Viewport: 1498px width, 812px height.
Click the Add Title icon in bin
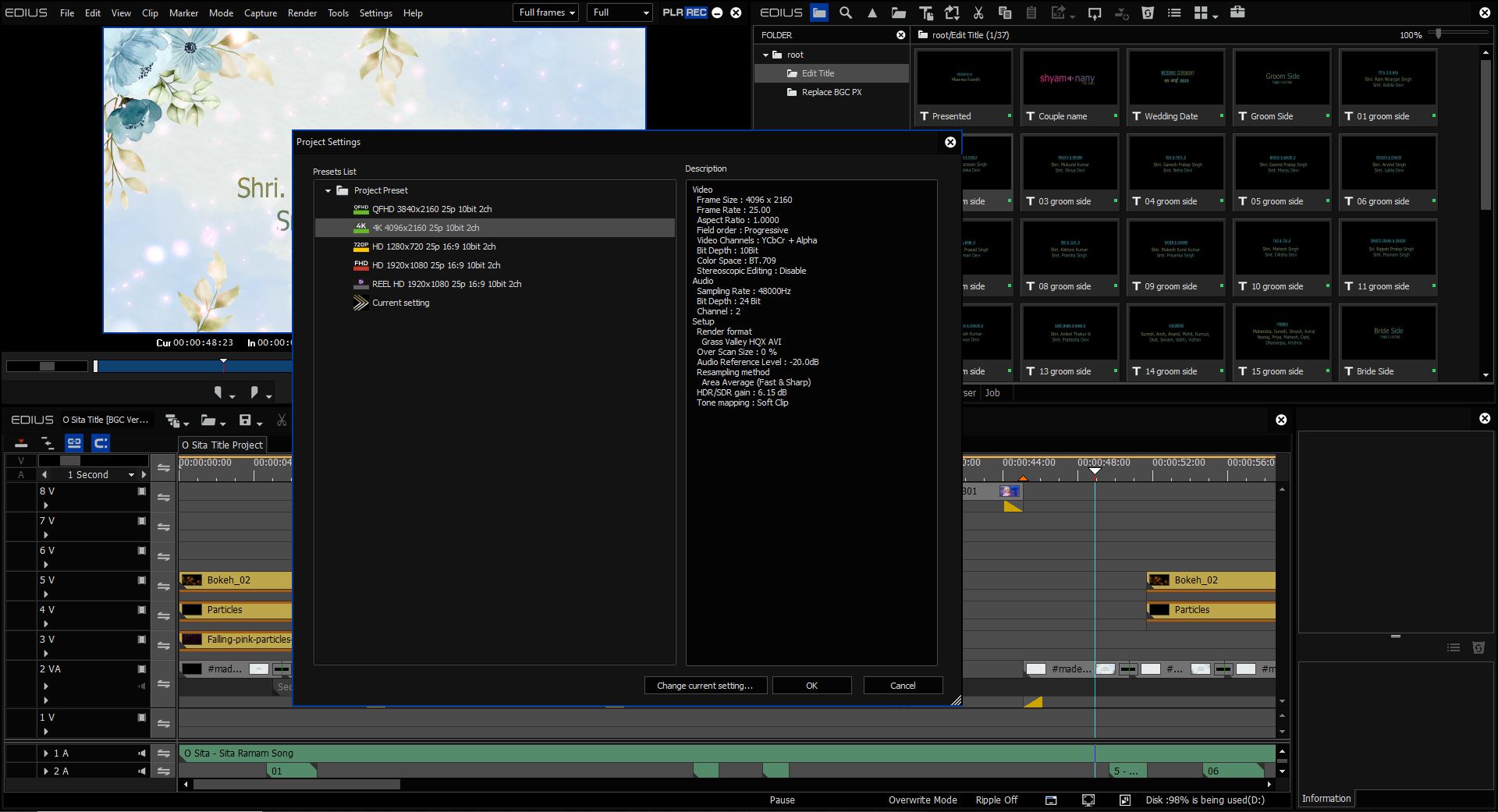click(925, 12)
